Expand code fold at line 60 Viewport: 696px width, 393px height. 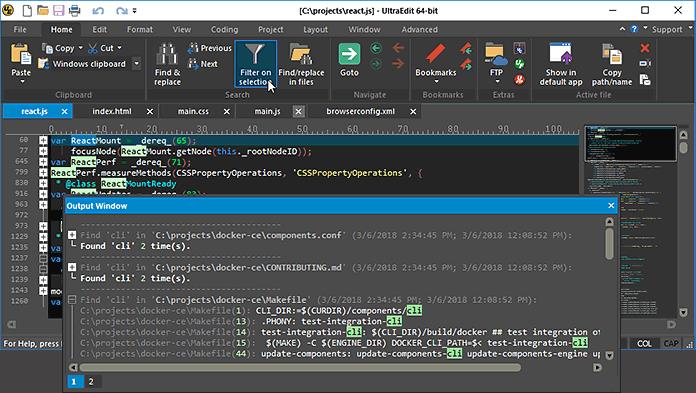point(43,141)
